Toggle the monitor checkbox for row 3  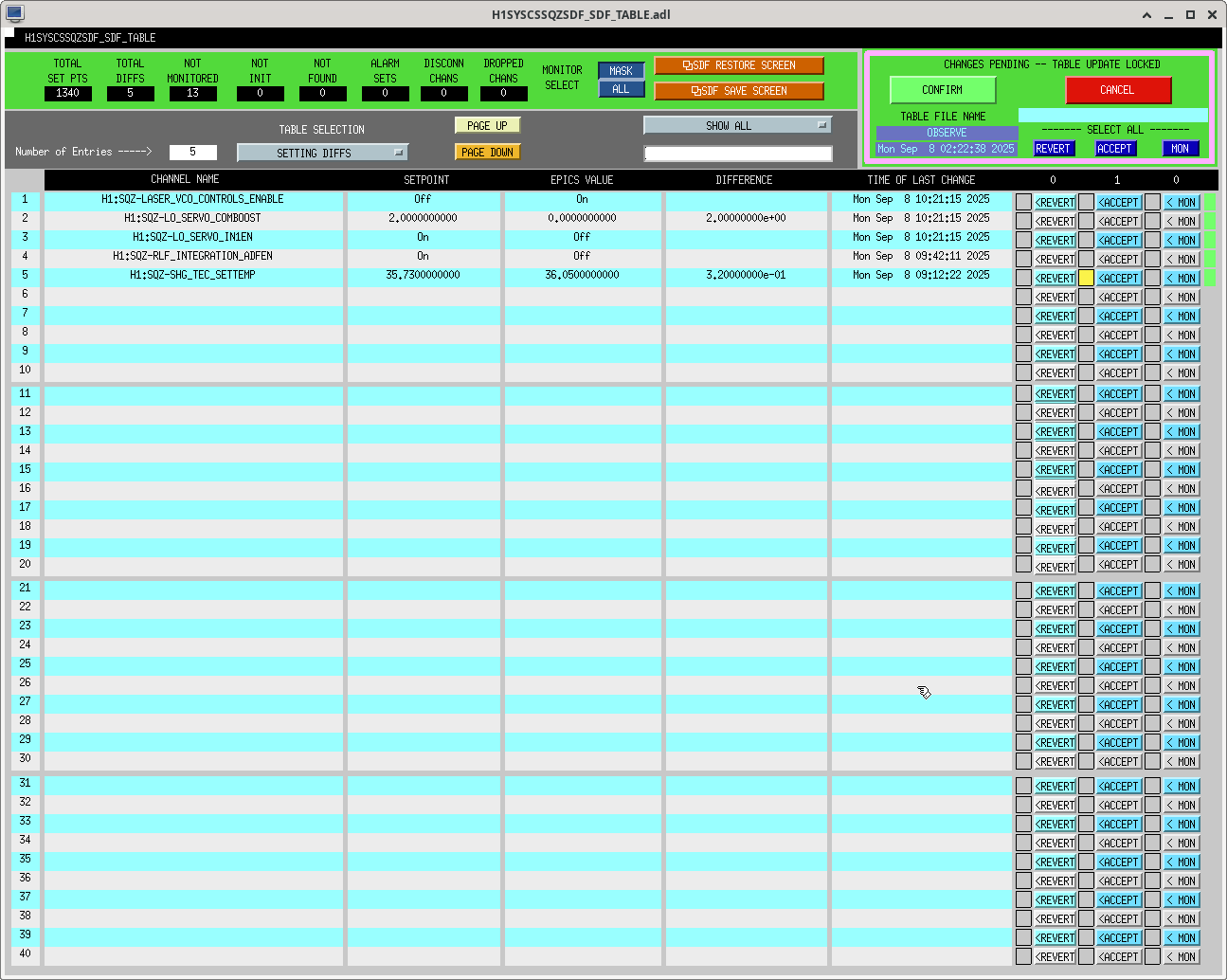1152,240
